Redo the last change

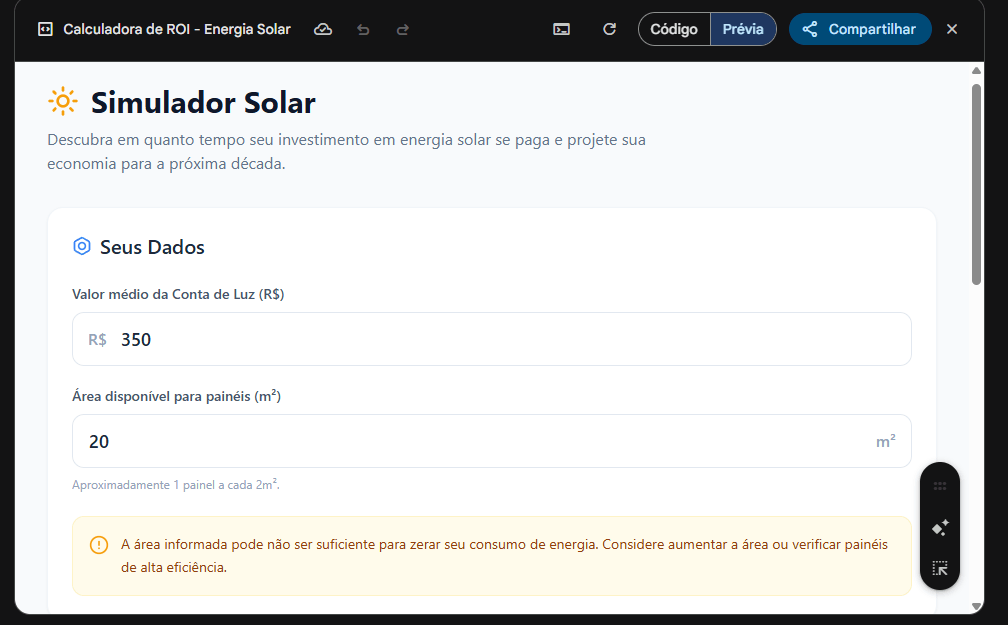[402, 30]
